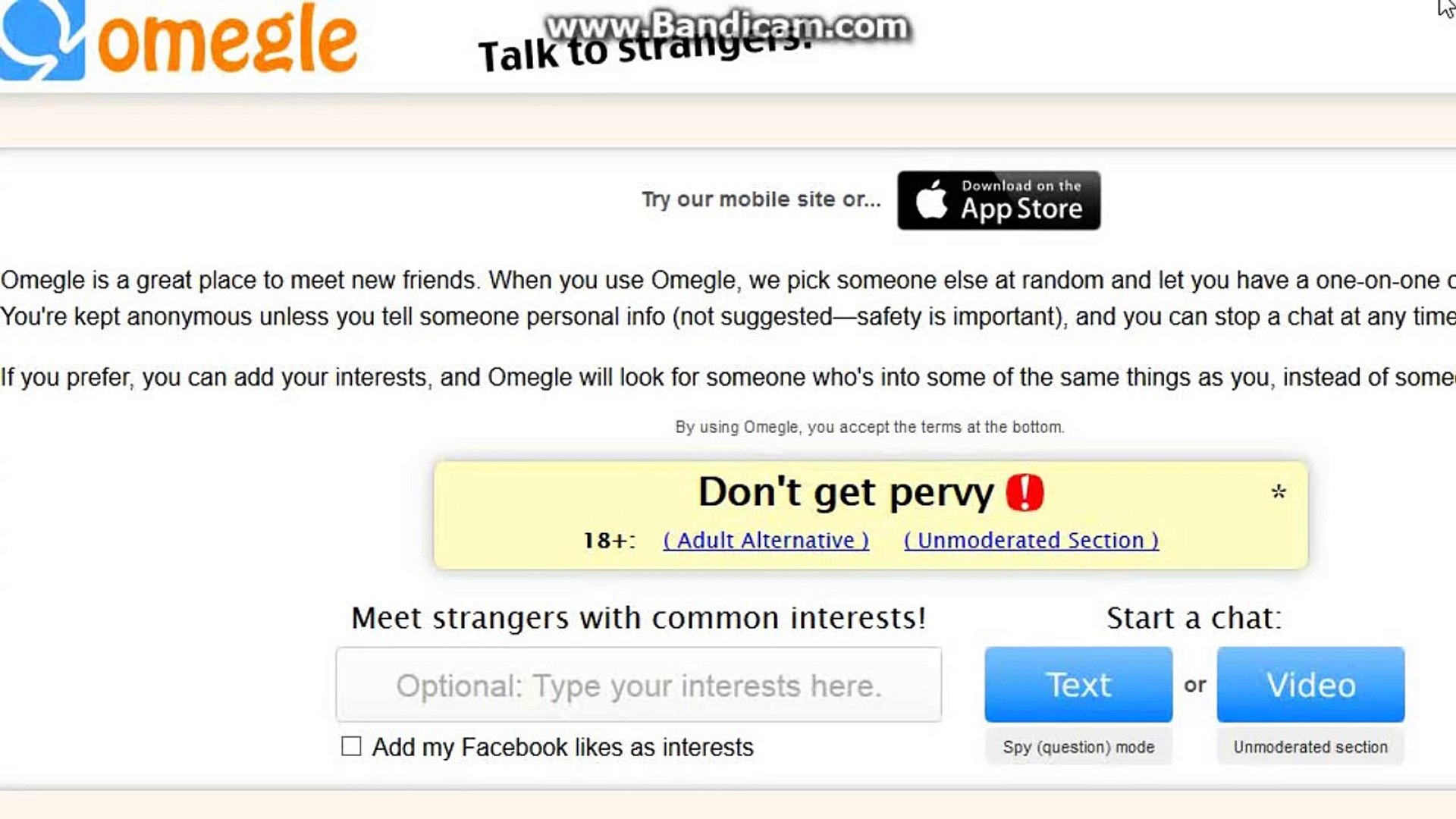Click the Apple logo on the App Store badge
This screenshot has width=1456, height=819.
pyautogui.click(x=931, y=201)
